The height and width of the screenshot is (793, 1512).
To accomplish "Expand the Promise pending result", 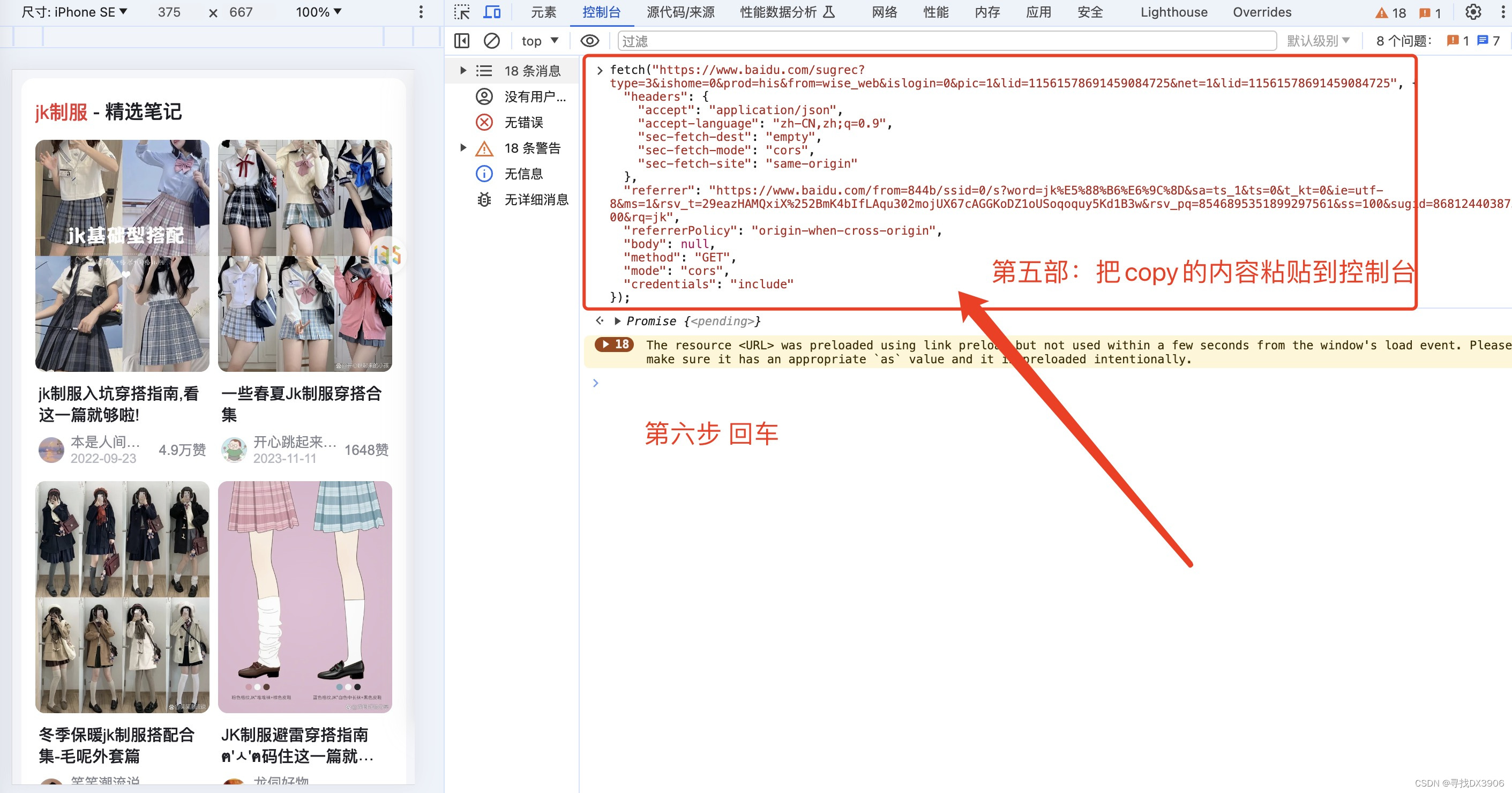I will point(617,321).
